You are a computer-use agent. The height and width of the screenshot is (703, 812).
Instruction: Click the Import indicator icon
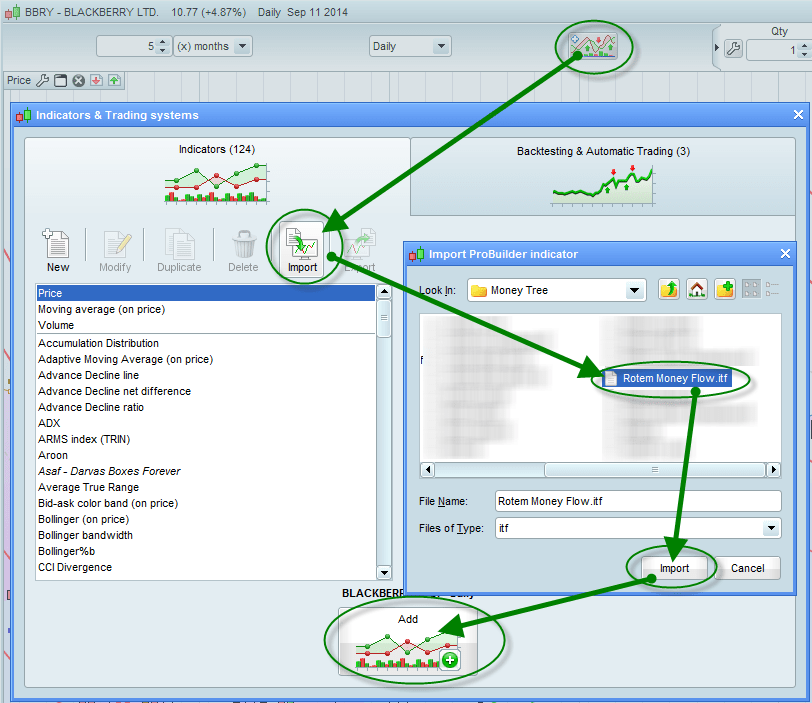pyautogui.click(x=302, y=248)
